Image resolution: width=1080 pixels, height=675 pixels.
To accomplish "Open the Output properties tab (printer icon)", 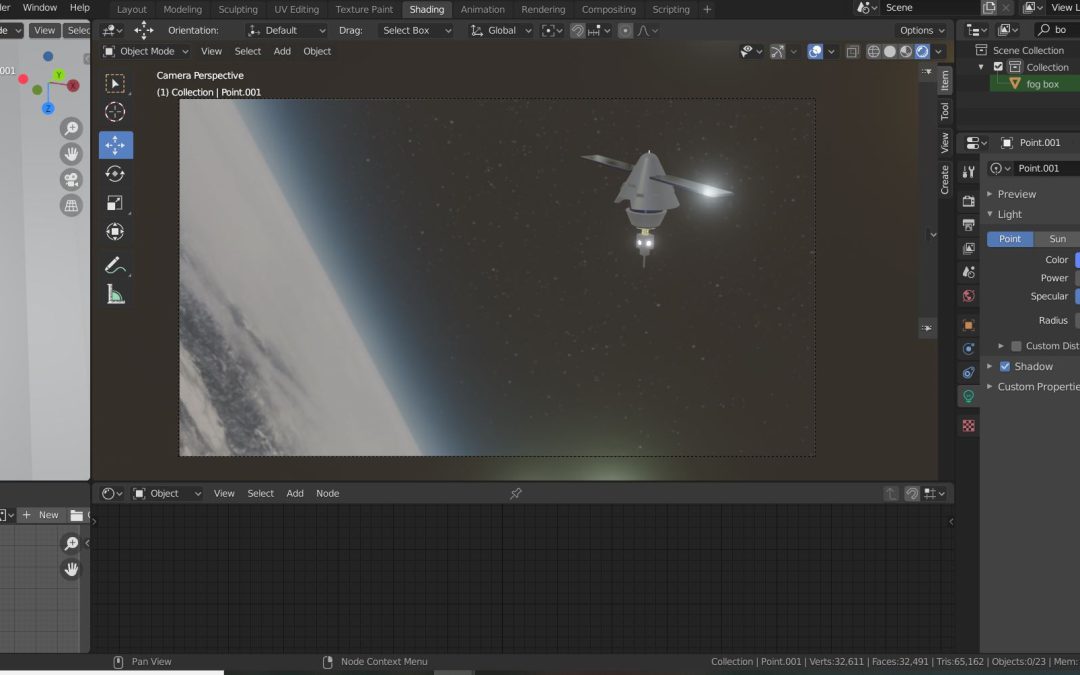I will pyautogui.click(x=968, y=225).
